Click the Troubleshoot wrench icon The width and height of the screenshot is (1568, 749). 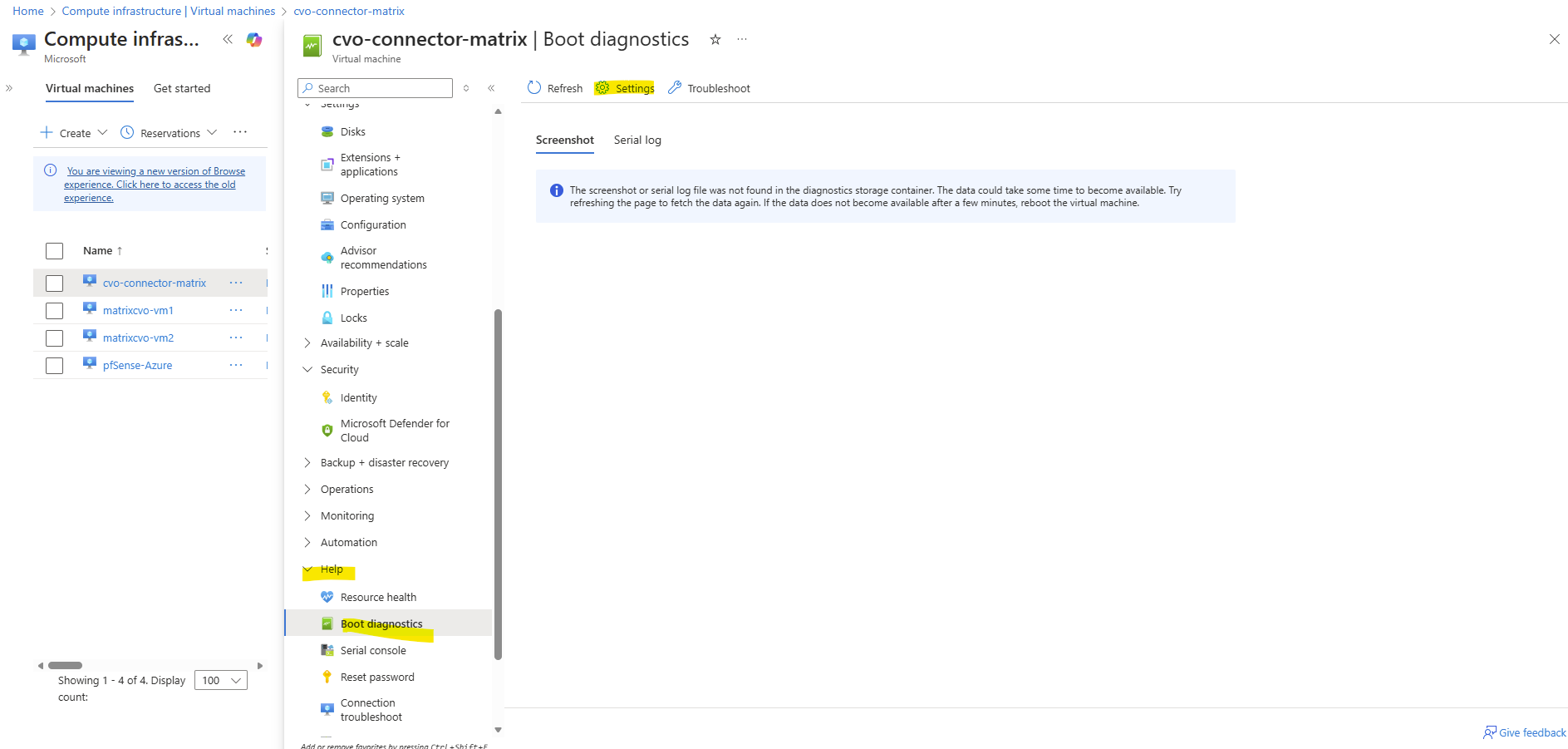[675, 88]
